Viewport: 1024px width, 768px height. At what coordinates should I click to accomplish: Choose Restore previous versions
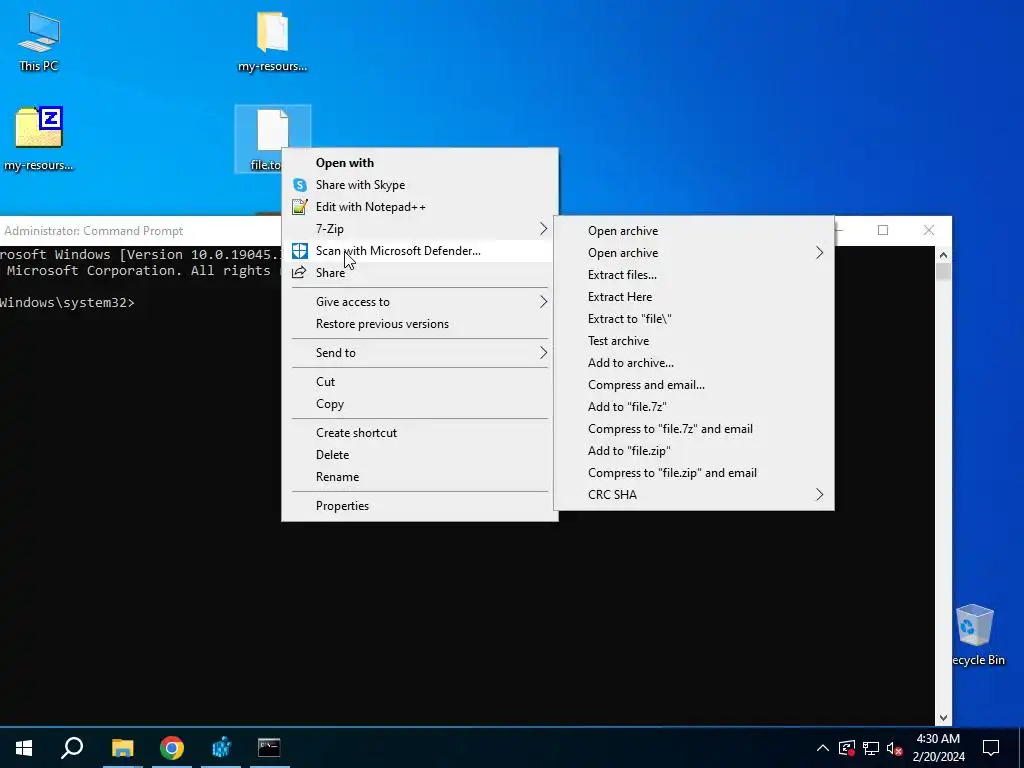point(420,324)
